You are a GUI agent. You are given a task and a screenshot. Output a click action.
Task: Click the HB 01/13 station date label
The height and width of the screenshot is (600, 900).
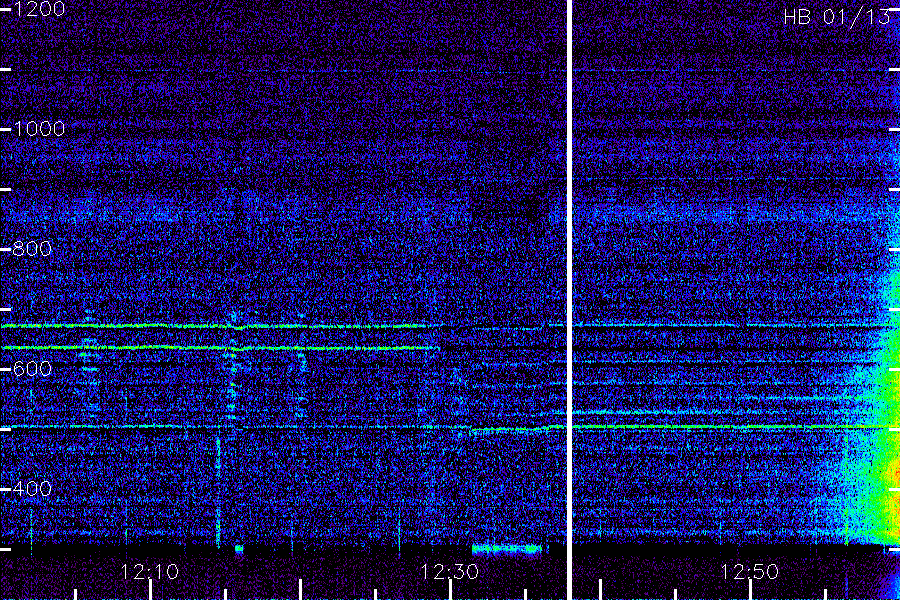coord(837,17)
